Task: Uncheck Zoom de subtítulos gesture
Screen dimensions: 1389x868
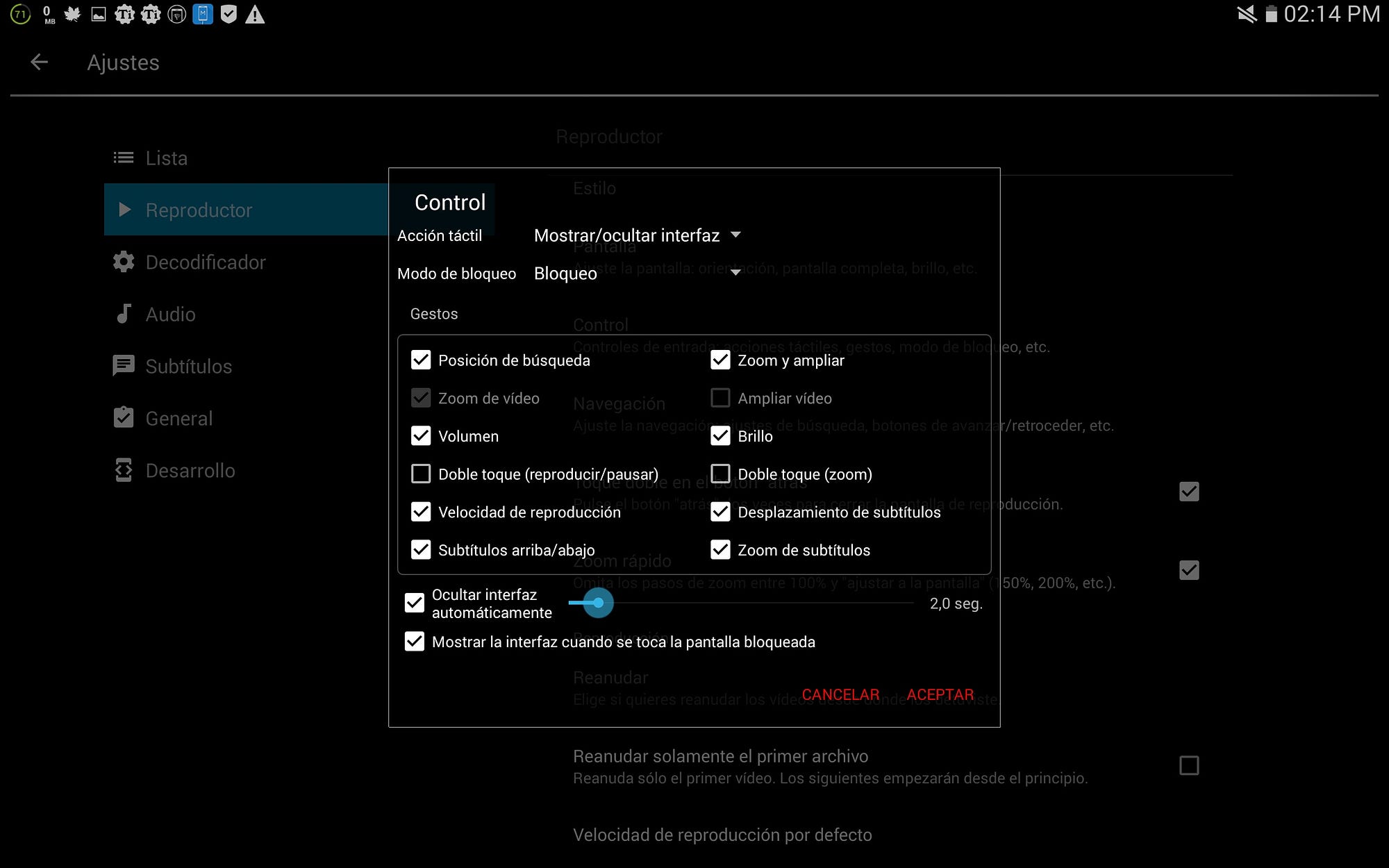Action: pyautogui.click(x=720, y=549)
